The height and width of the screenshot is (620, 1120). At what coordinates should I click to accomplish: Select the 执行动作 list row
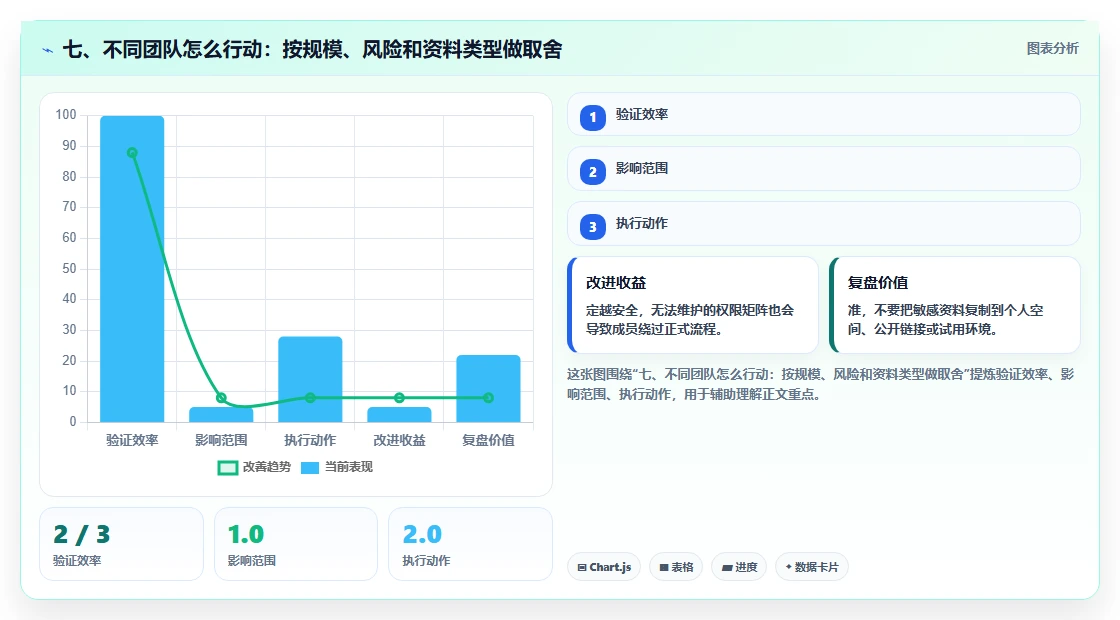tap(824, 224)
